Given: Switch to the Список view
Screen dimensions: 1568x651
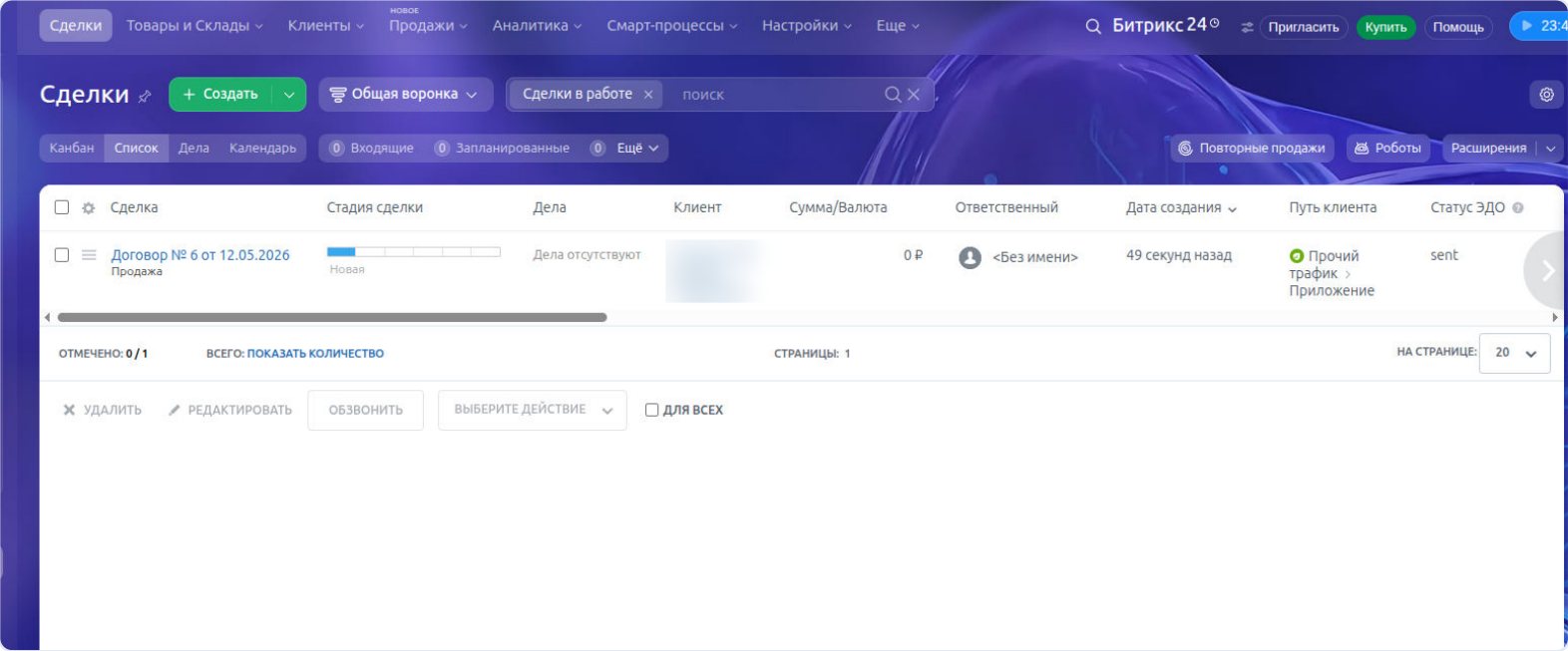Looking at the screenshot, I should pos(137,148).
